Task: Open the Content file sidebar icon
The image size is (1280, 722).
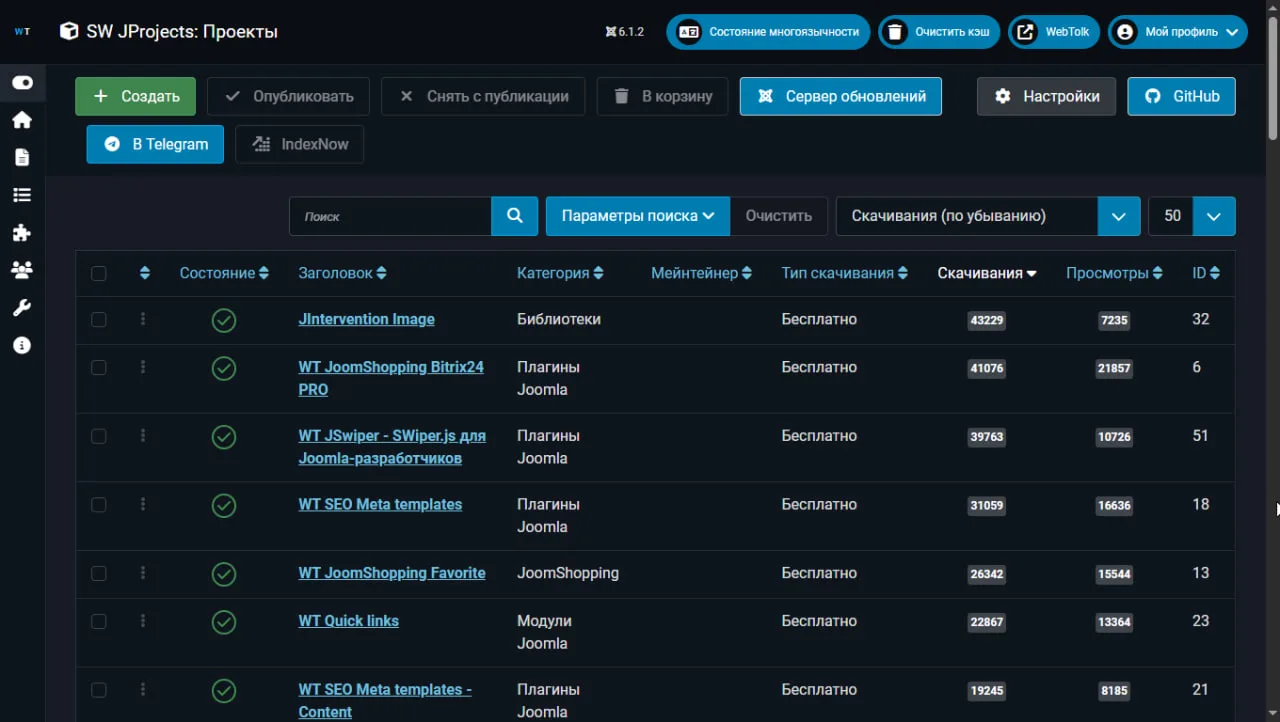Action: point(22,158)
